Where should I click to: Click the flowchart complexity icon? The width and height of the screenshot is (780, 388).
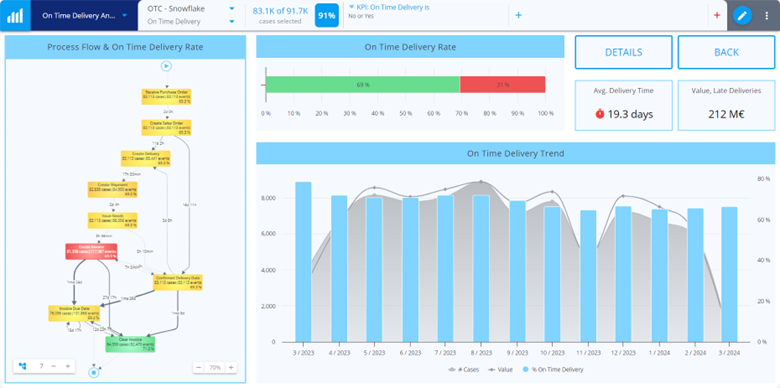22,367
